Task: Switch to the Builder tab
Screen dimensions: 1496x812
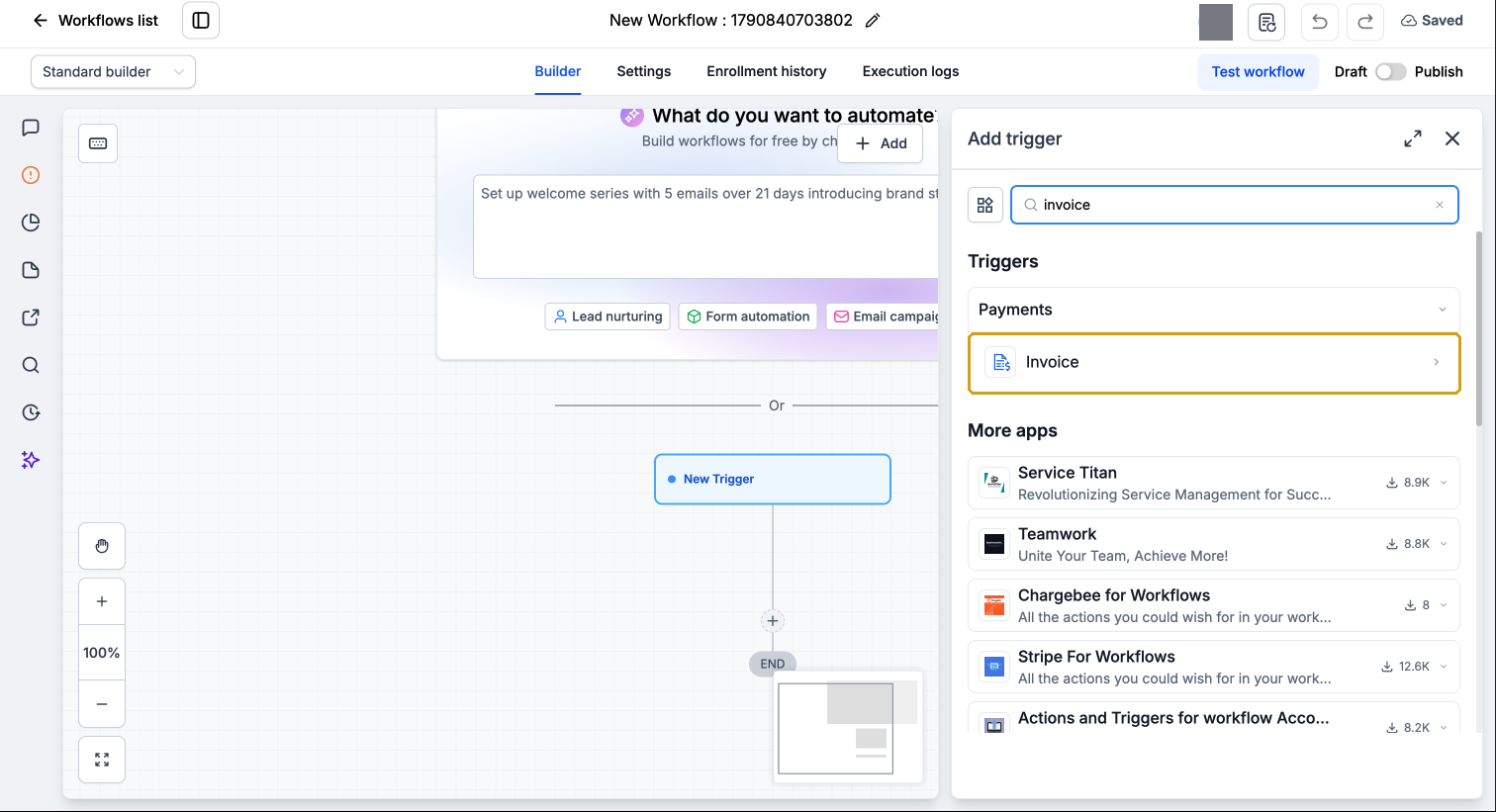Action: [558, 71]
